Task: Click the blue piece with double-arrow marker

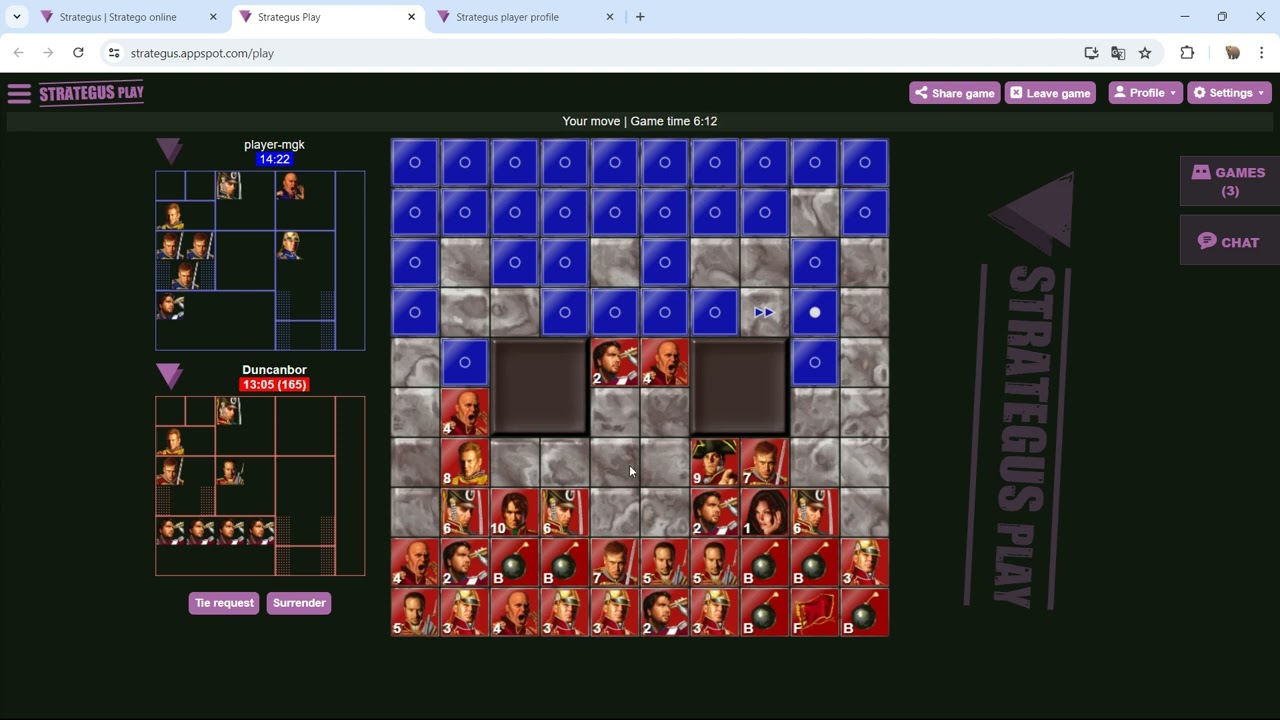Action: click(764, 312)
